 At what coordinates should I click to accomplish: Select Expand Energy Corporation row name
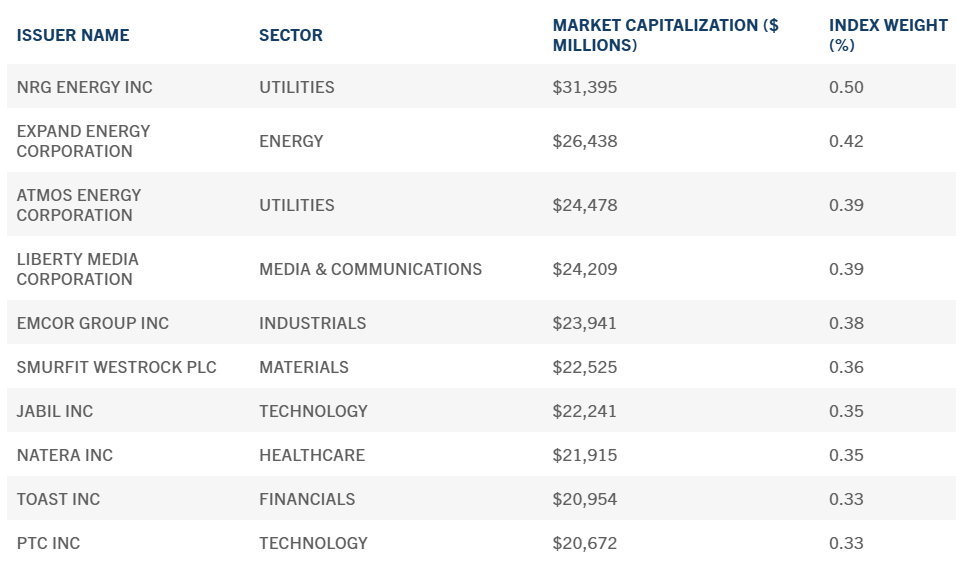coord(83,141)
